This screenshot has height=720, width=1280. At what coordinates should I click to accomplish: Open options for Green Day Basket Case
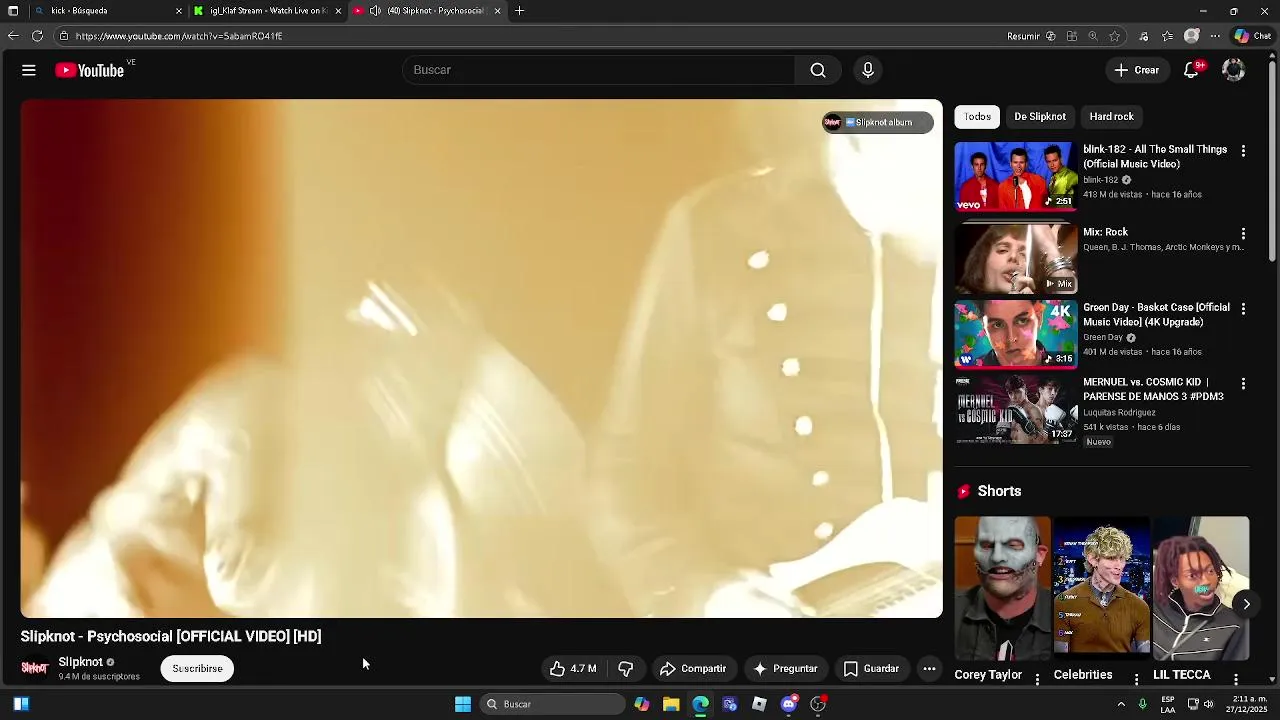tap(1243, 309)
